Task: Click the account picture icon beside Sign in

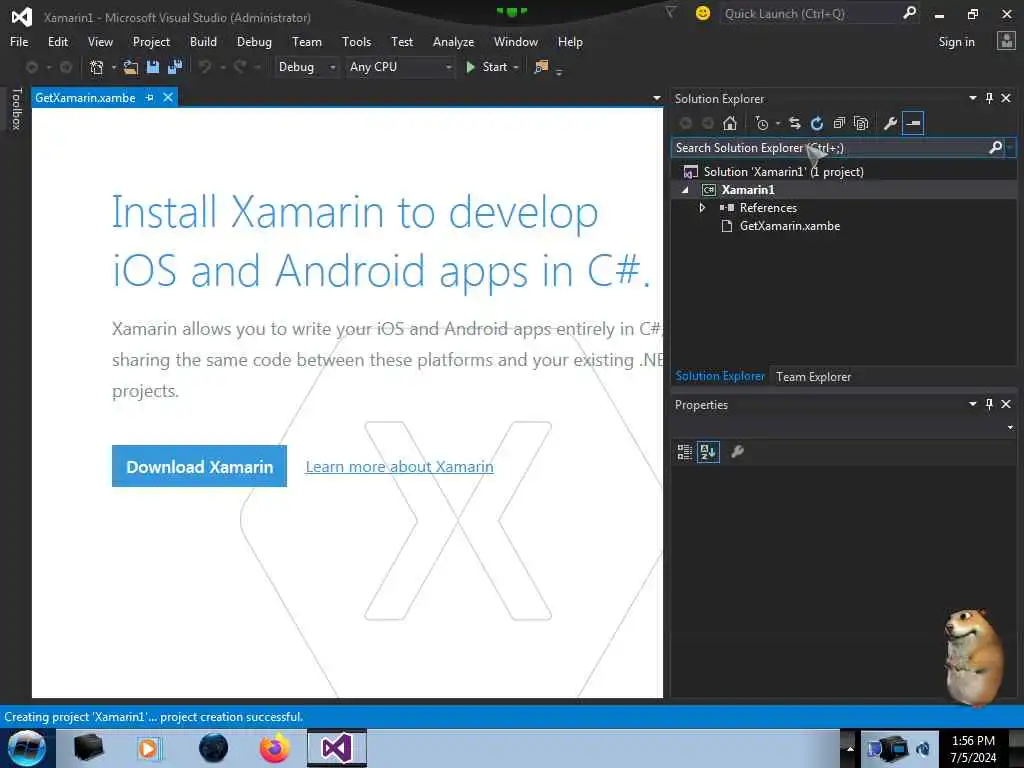Action: 1006,41
